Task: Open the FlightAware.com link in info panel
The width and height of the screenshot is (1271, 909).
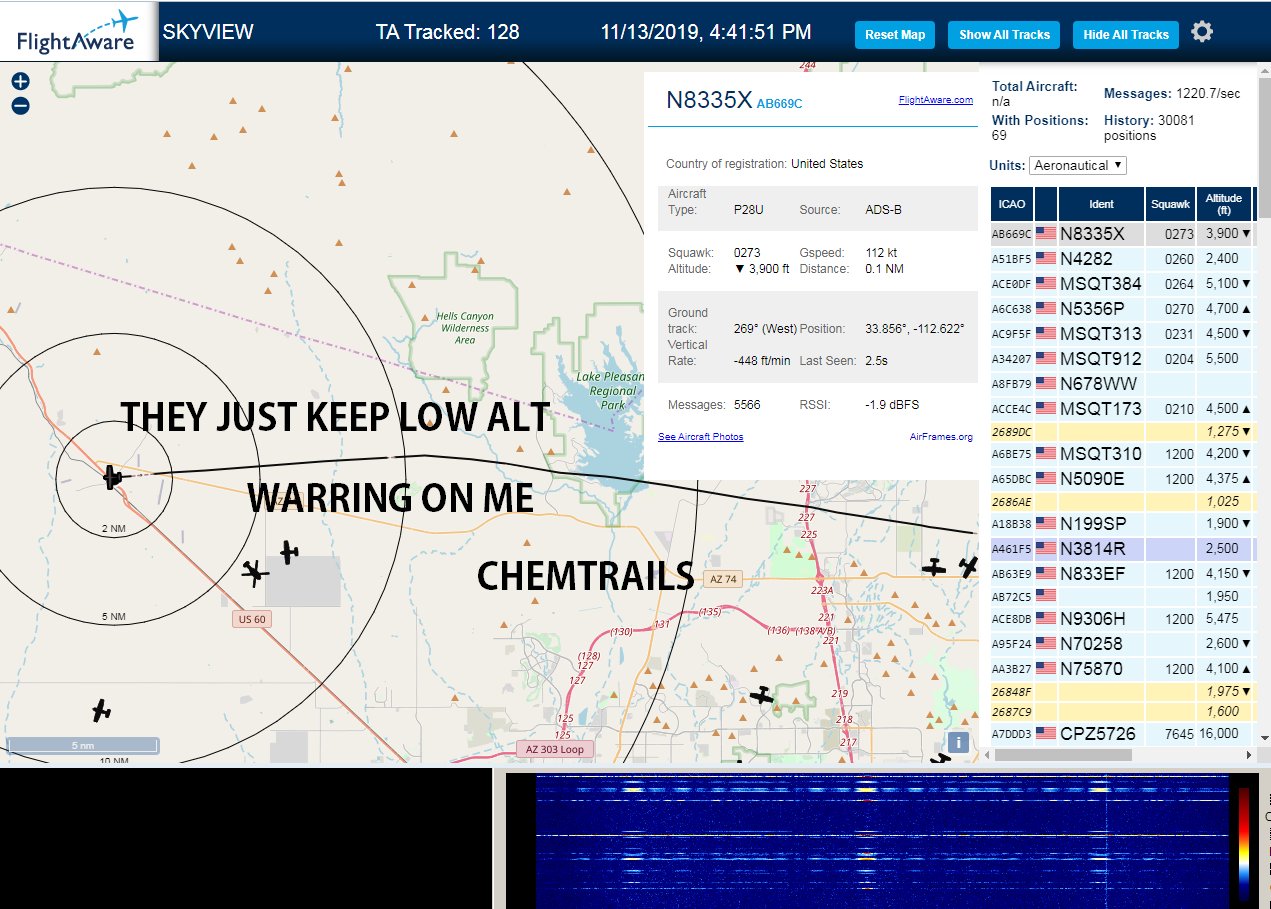Action: point(935,100)
